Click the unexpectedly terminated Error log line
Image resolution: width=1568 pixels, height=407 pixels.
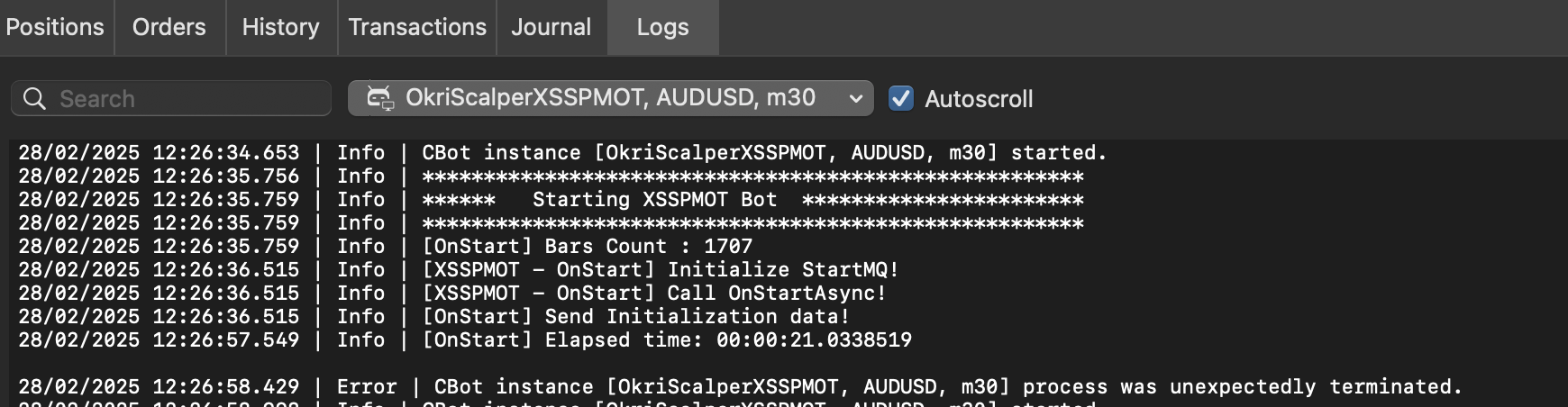(740, 387)
